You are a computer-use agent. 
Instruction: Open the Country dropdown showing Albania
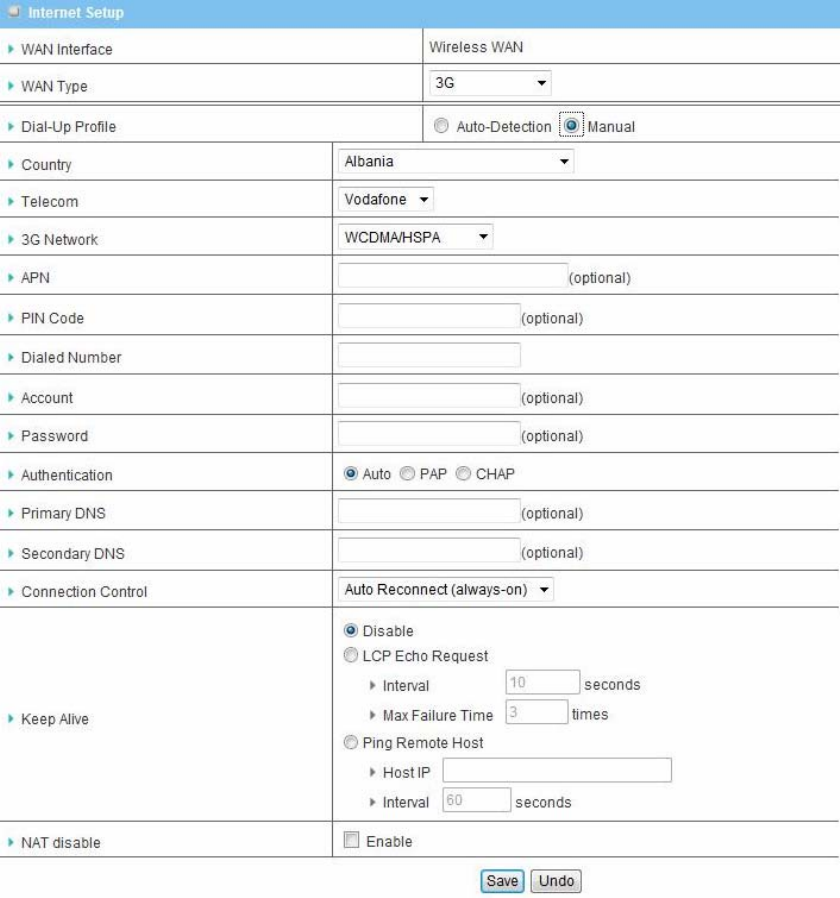point(456,160)
